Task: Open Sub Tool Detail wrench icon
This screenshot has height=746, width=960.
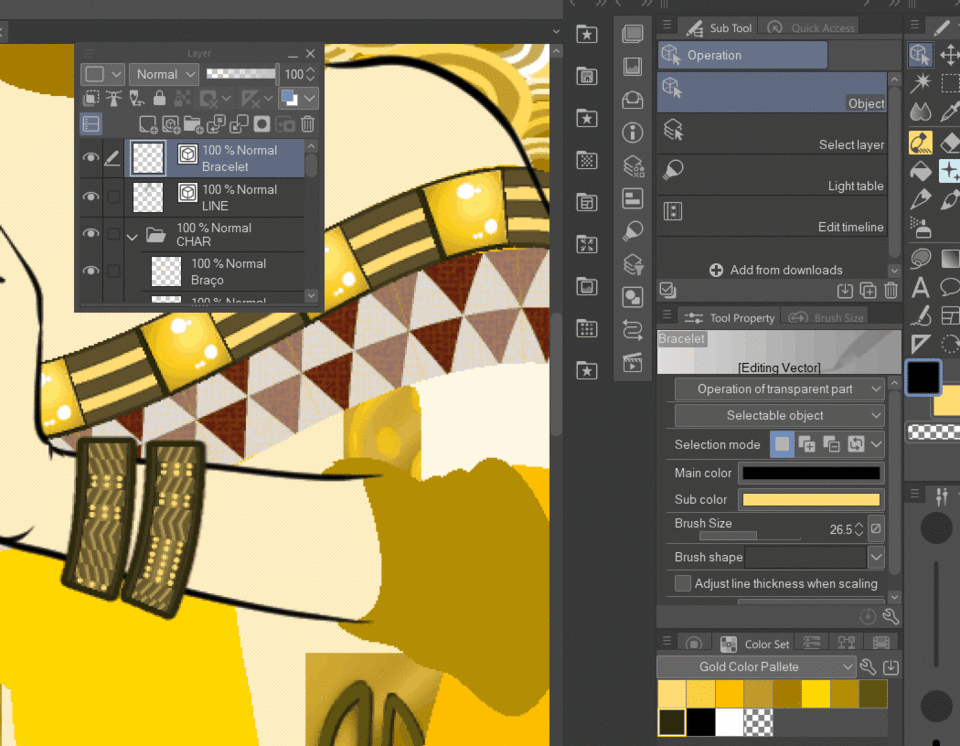Action: coord(891,617)
